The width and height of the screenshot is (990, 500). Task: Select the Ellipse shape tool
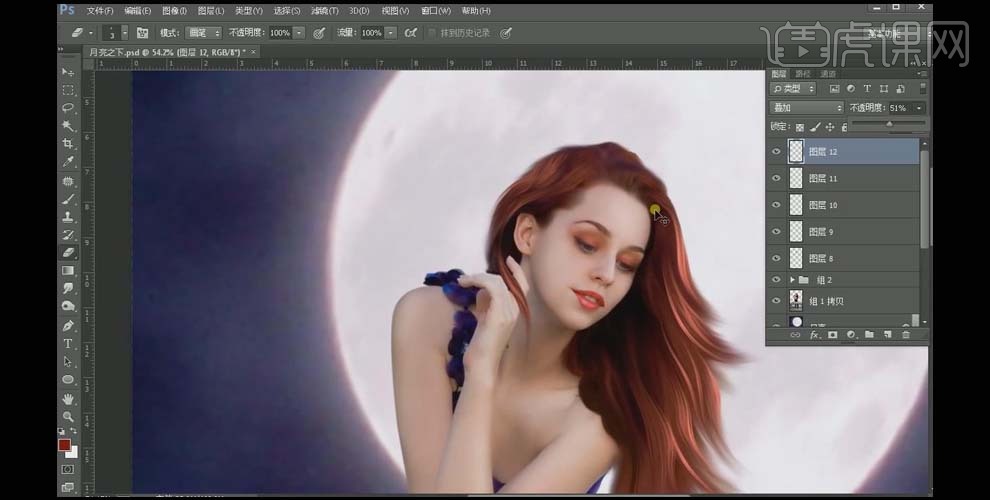pyautogui.click(x=68, y=379)
